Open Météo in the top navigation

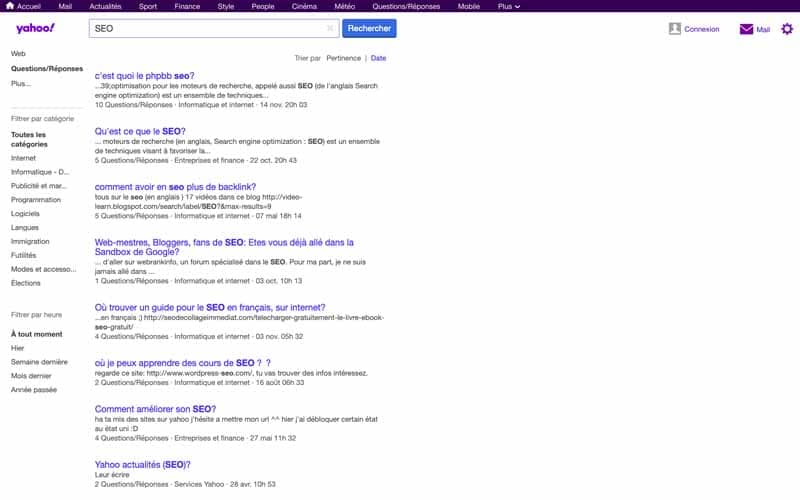coord(344,6)
